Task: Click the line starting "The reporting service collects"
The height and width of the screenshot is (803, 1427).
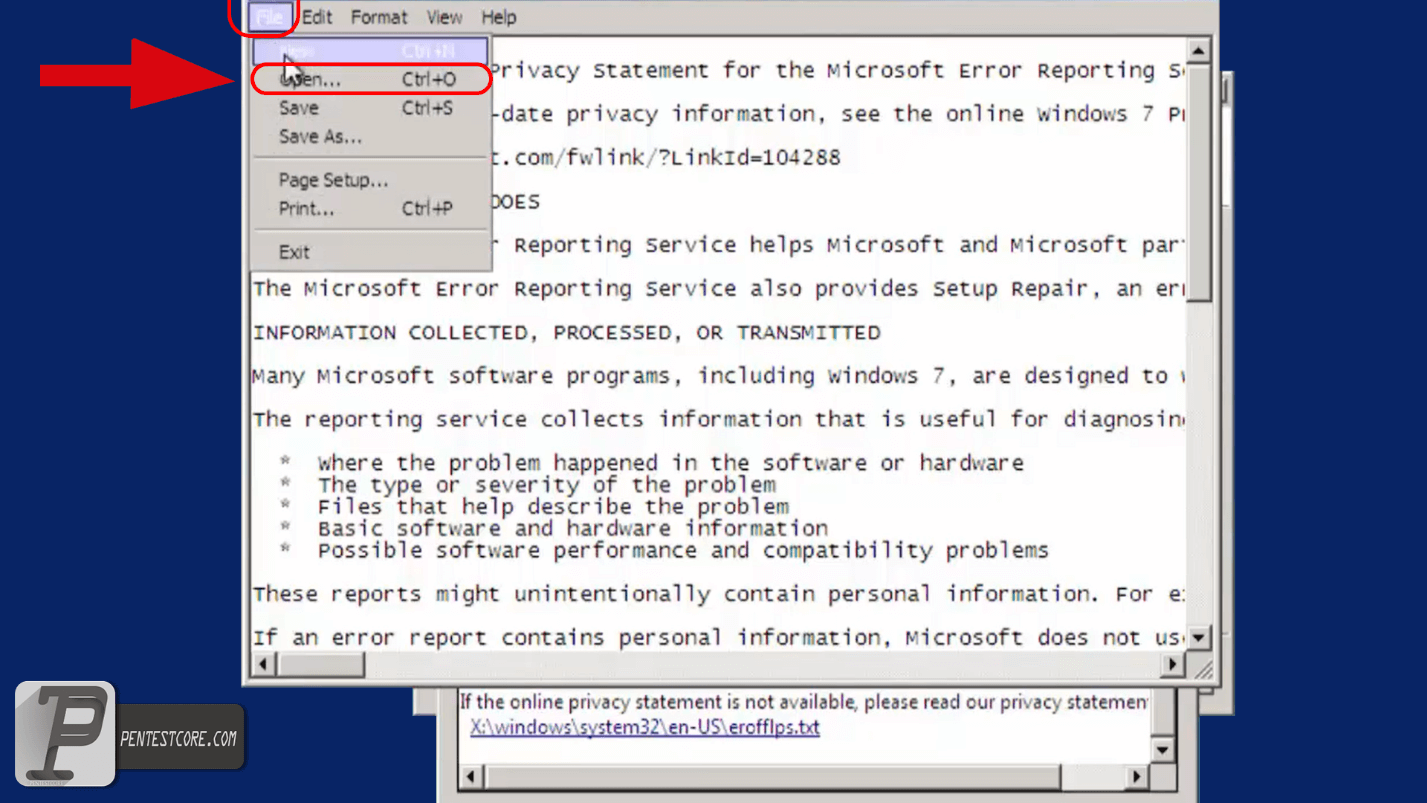Action: 718,419
